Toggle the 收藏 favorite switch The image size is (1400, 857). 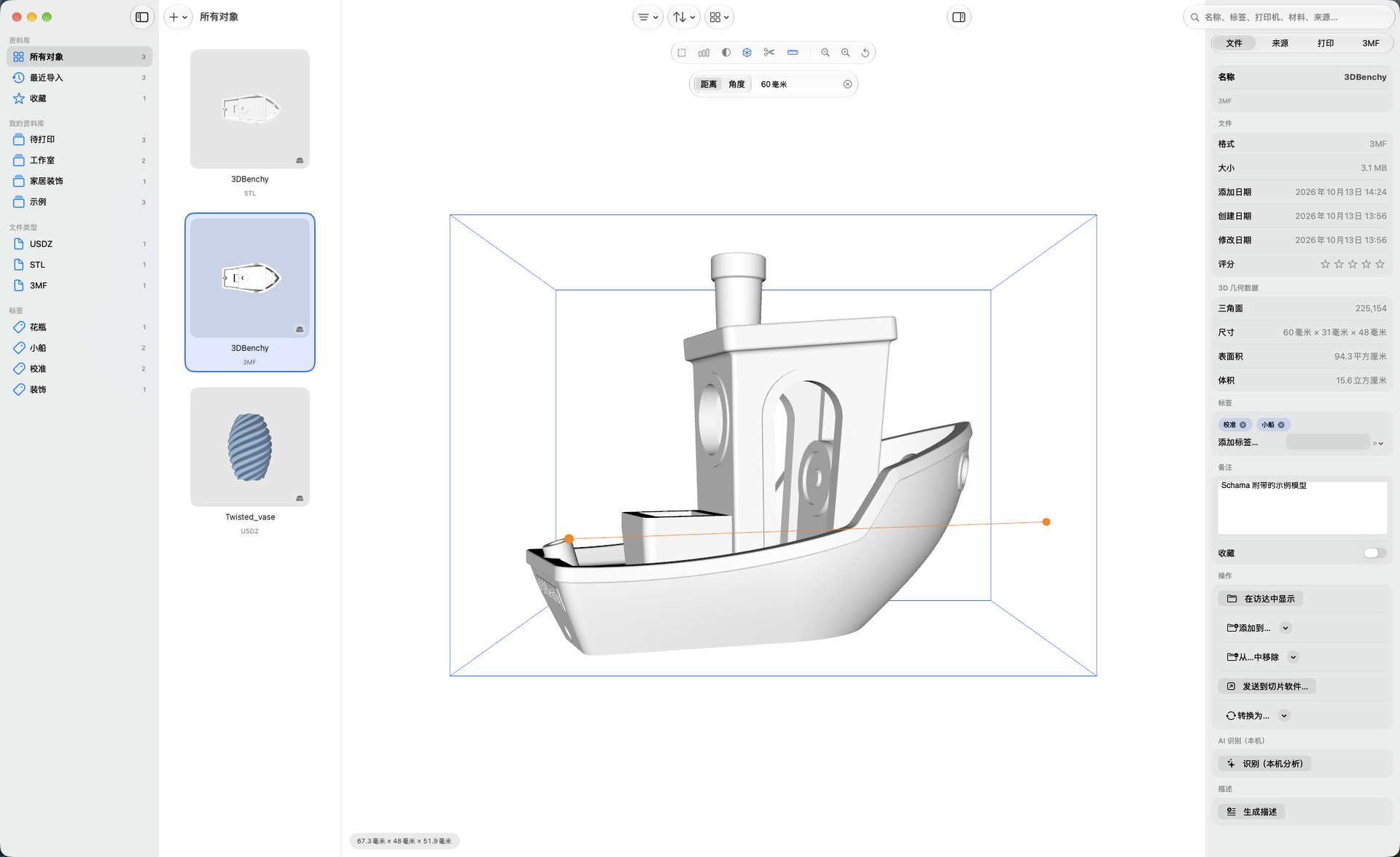tap(1374, 553)
